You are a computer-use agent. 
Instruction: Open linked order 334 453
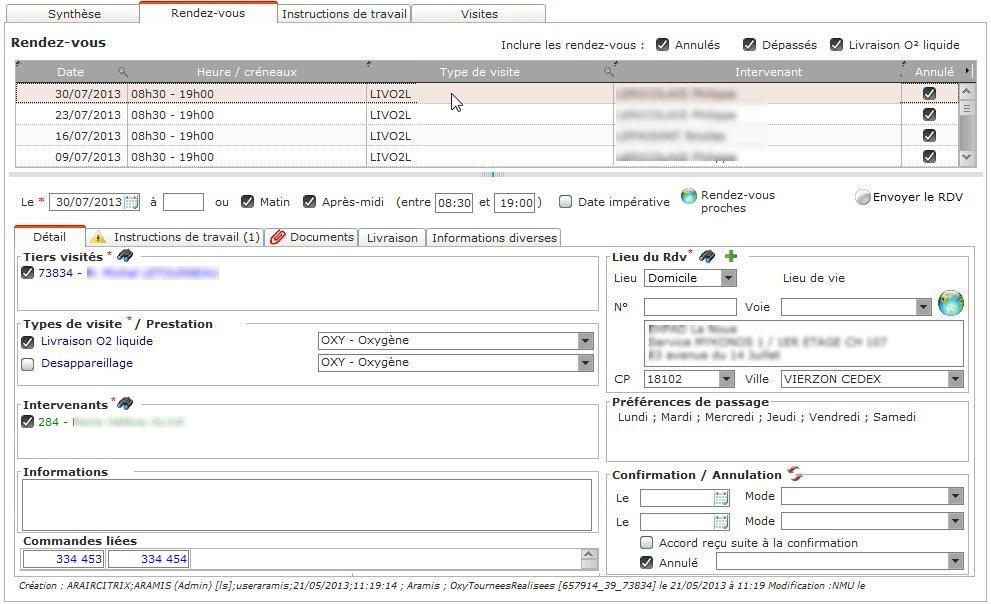(x=63, y=559)
